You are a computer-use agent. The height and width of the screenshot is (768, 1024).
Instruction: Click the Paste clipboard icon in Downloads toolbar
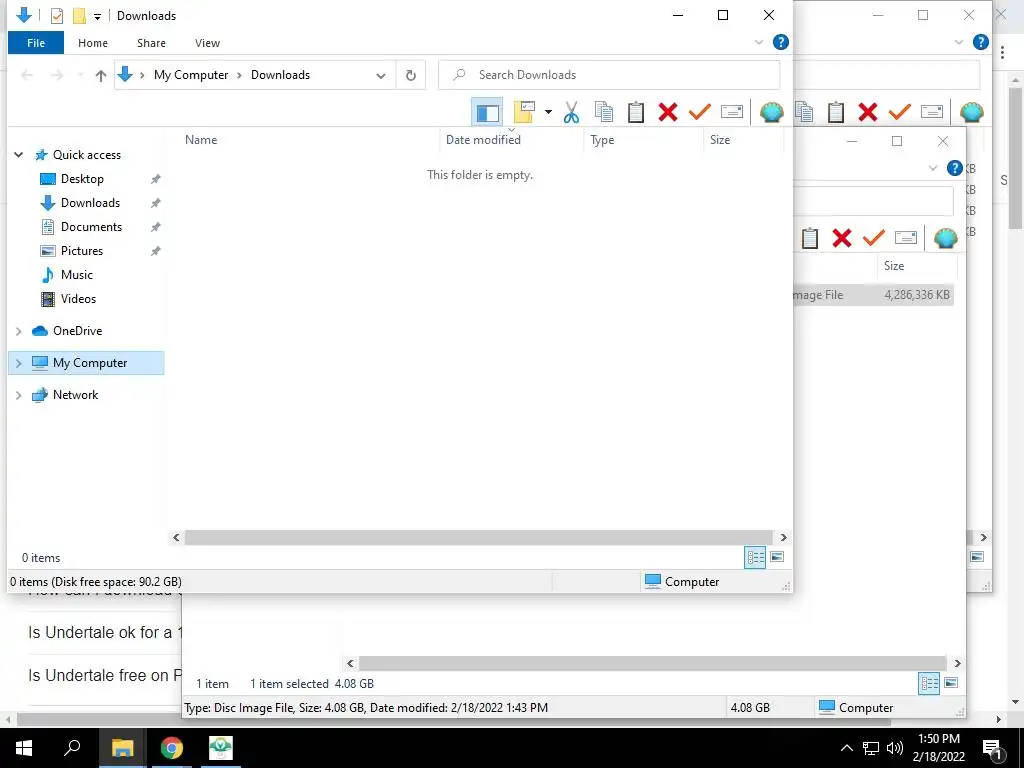(x=636, y=112)
